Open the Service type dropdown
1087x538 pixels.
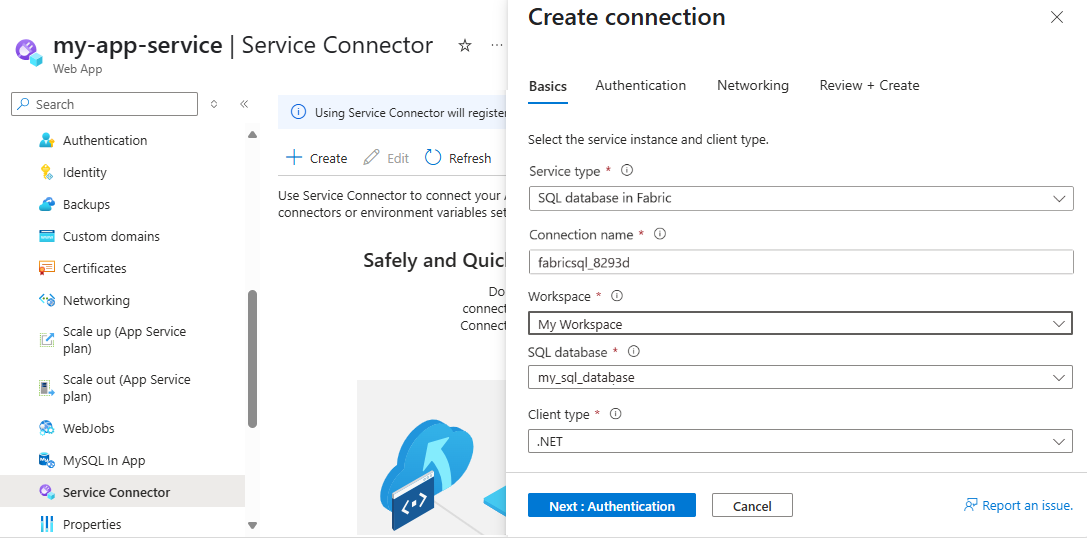pyautogui.click(x=800, y=198)
